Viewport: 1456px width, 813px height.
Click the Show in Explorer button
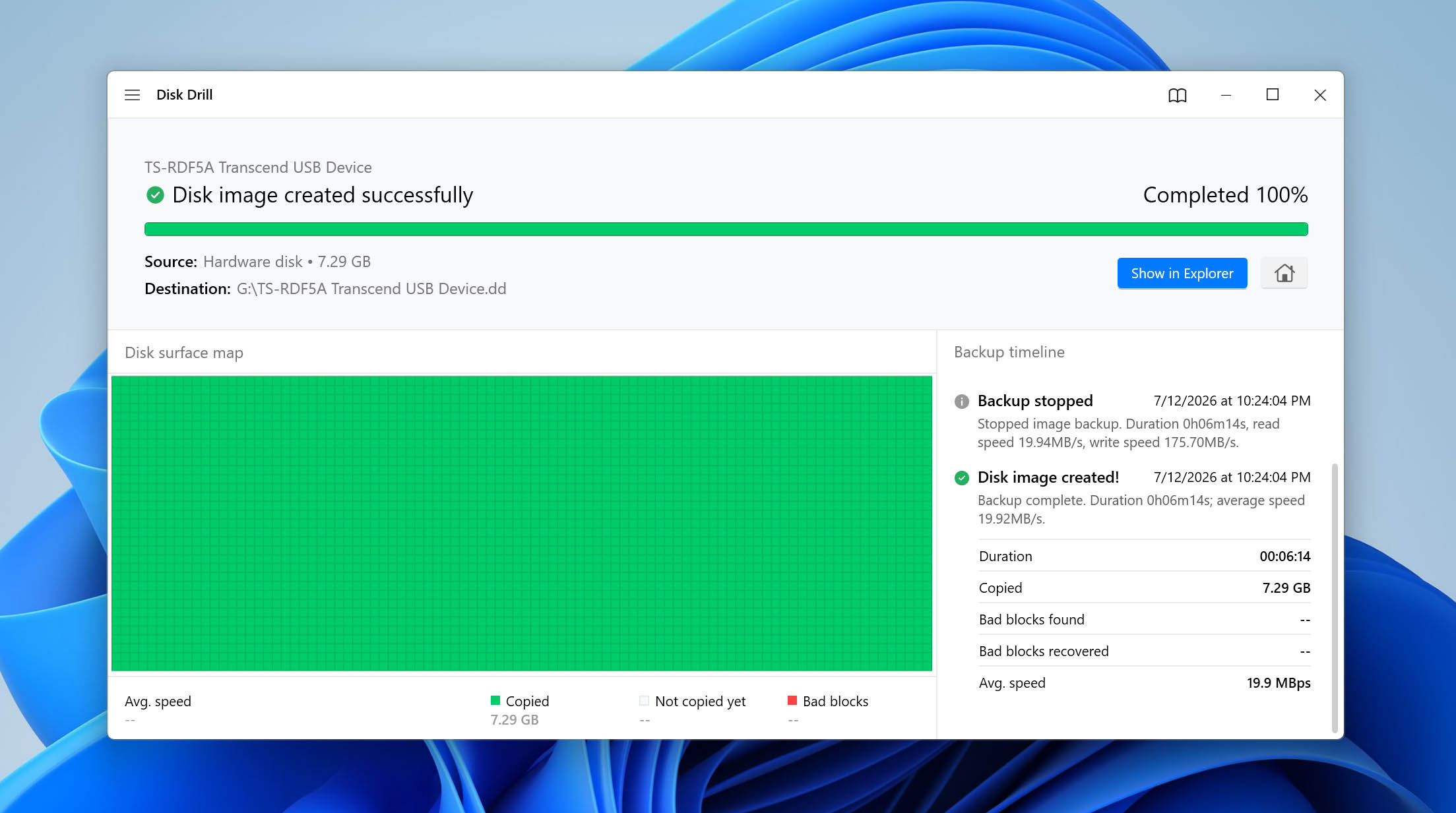(1182, 273)
